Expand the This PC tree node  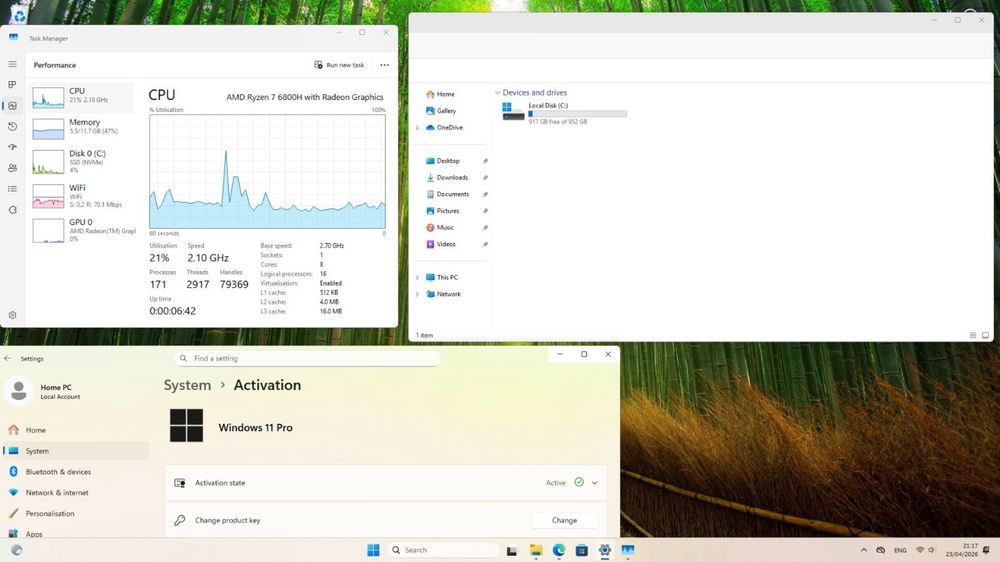[417, 277]
